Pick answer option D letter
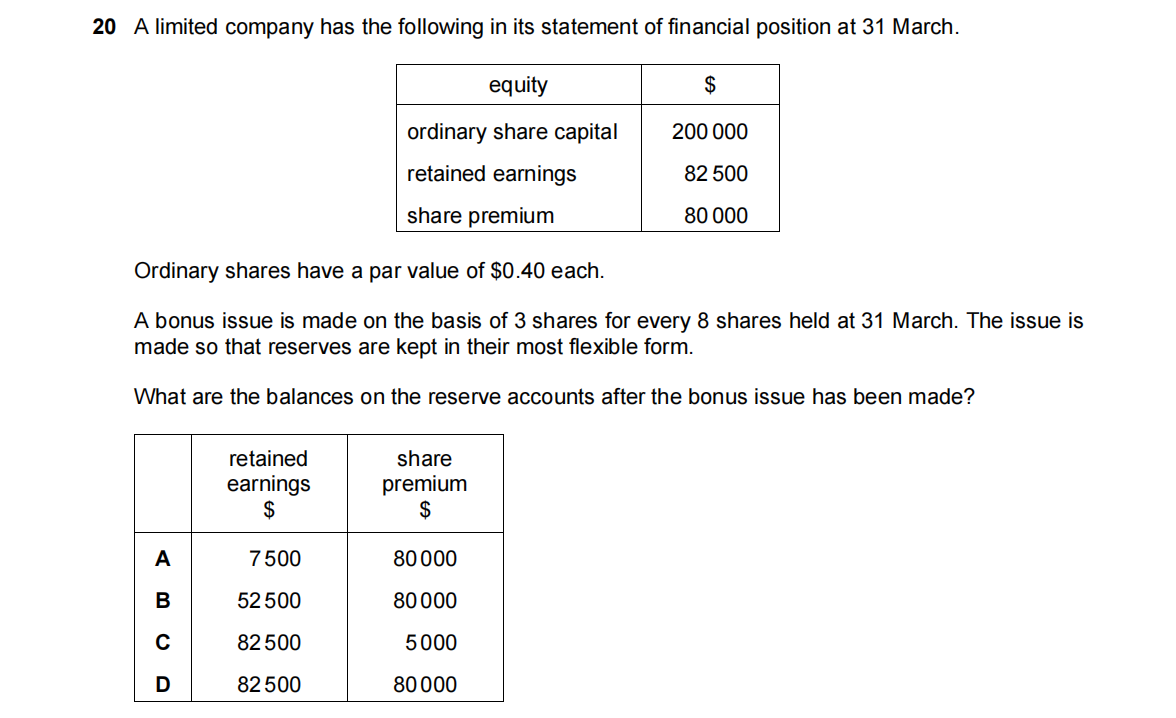The width and height of the screenshot is (1176, 718). (x=162, y=685)
